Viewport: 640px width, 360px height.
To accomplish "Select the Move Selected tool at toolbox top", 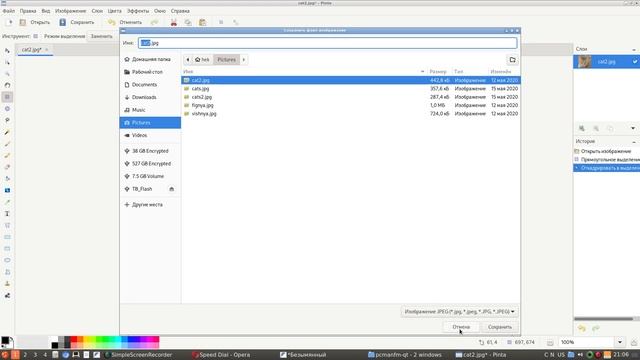I will click(x=7, y=51).
